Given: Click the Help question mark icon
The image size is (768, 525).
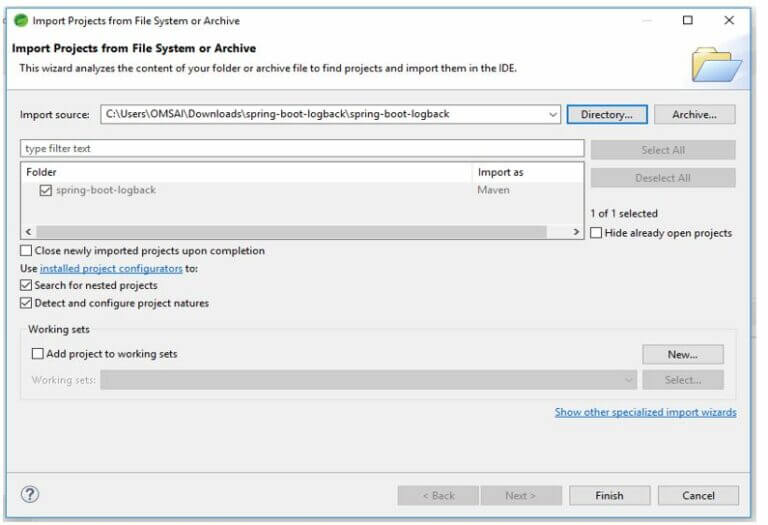Looking at the screenshot, I should point(30,494).
